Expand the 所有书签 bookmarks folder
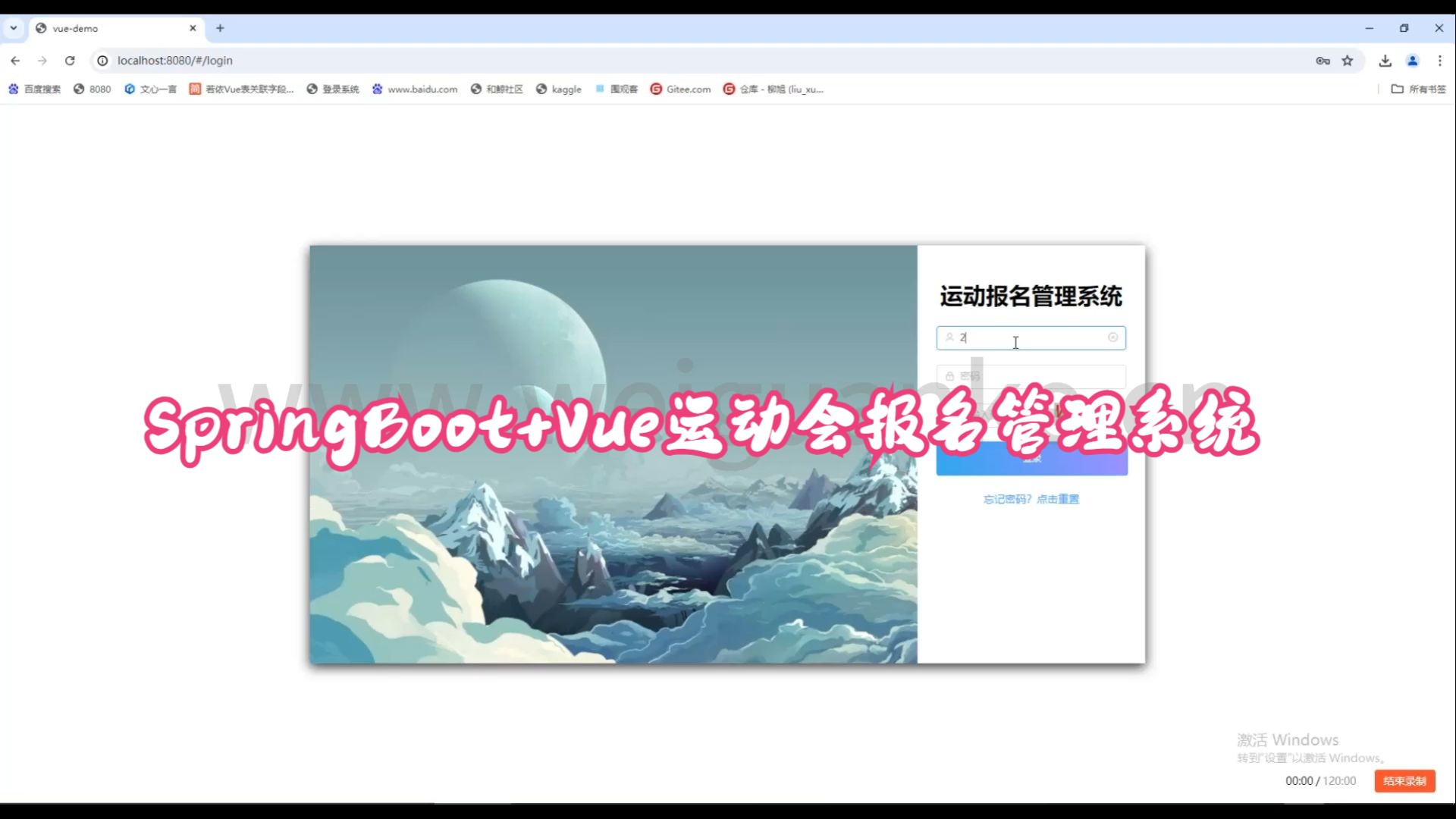 pos(1419,89)
